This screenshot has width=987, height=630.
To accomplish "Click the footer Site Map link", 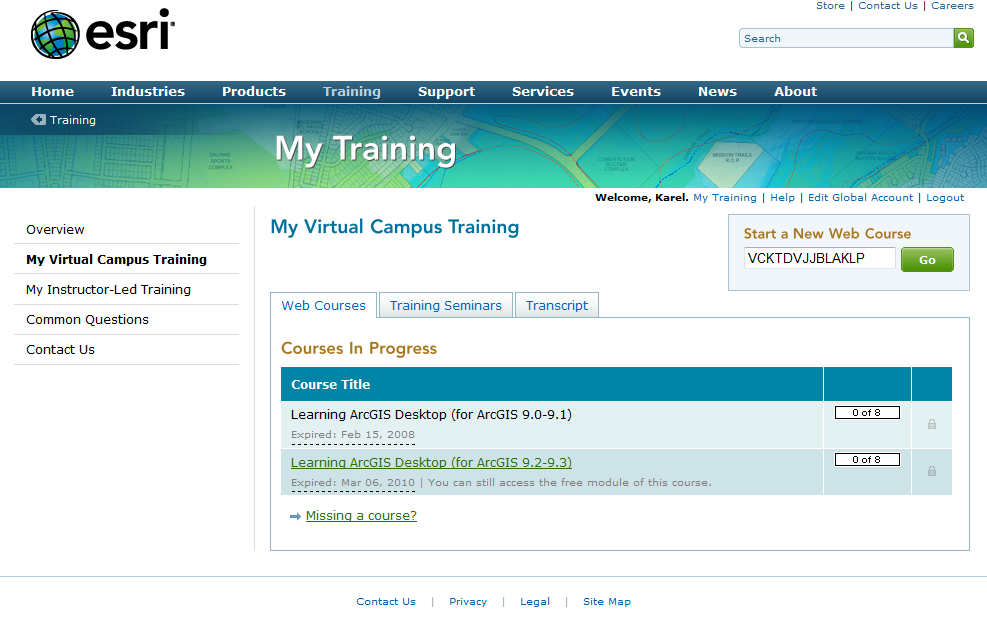I will (607, 602).
